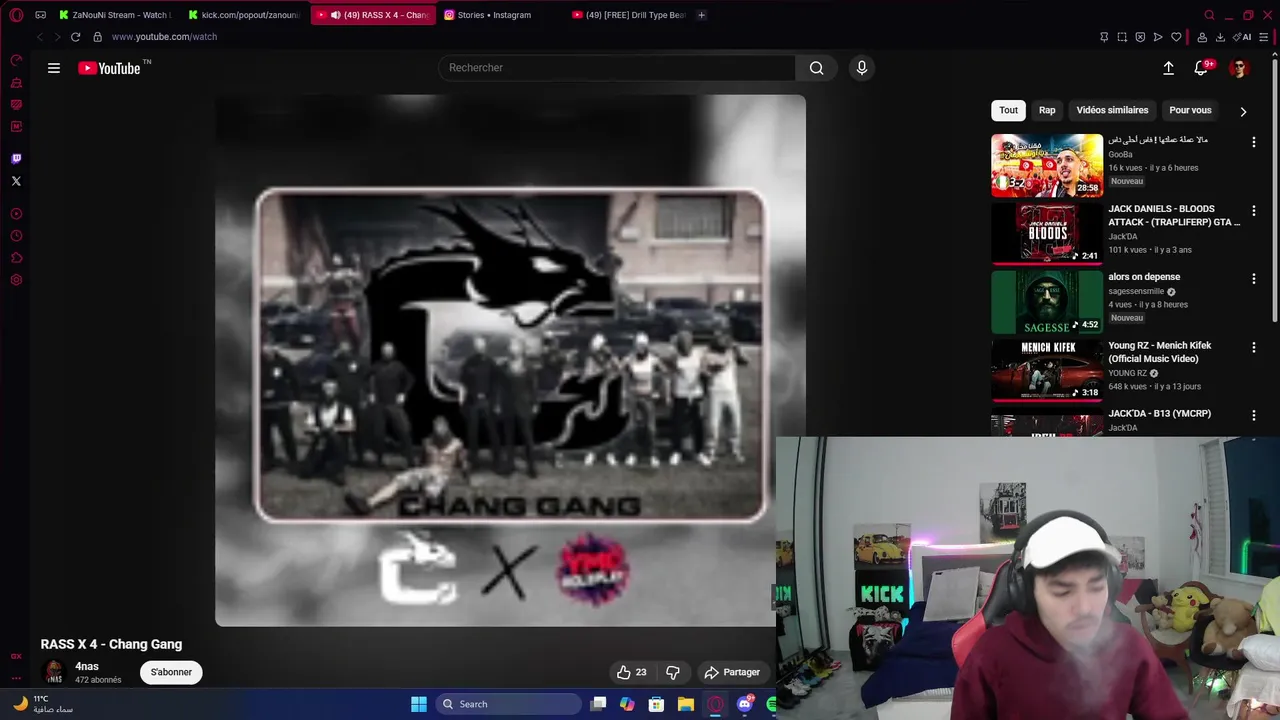Open the BLOODS 2:41 video thumbnail
Image resolution: width=1280 pixels, height=720 pixels.
(x=1047, y=233)
